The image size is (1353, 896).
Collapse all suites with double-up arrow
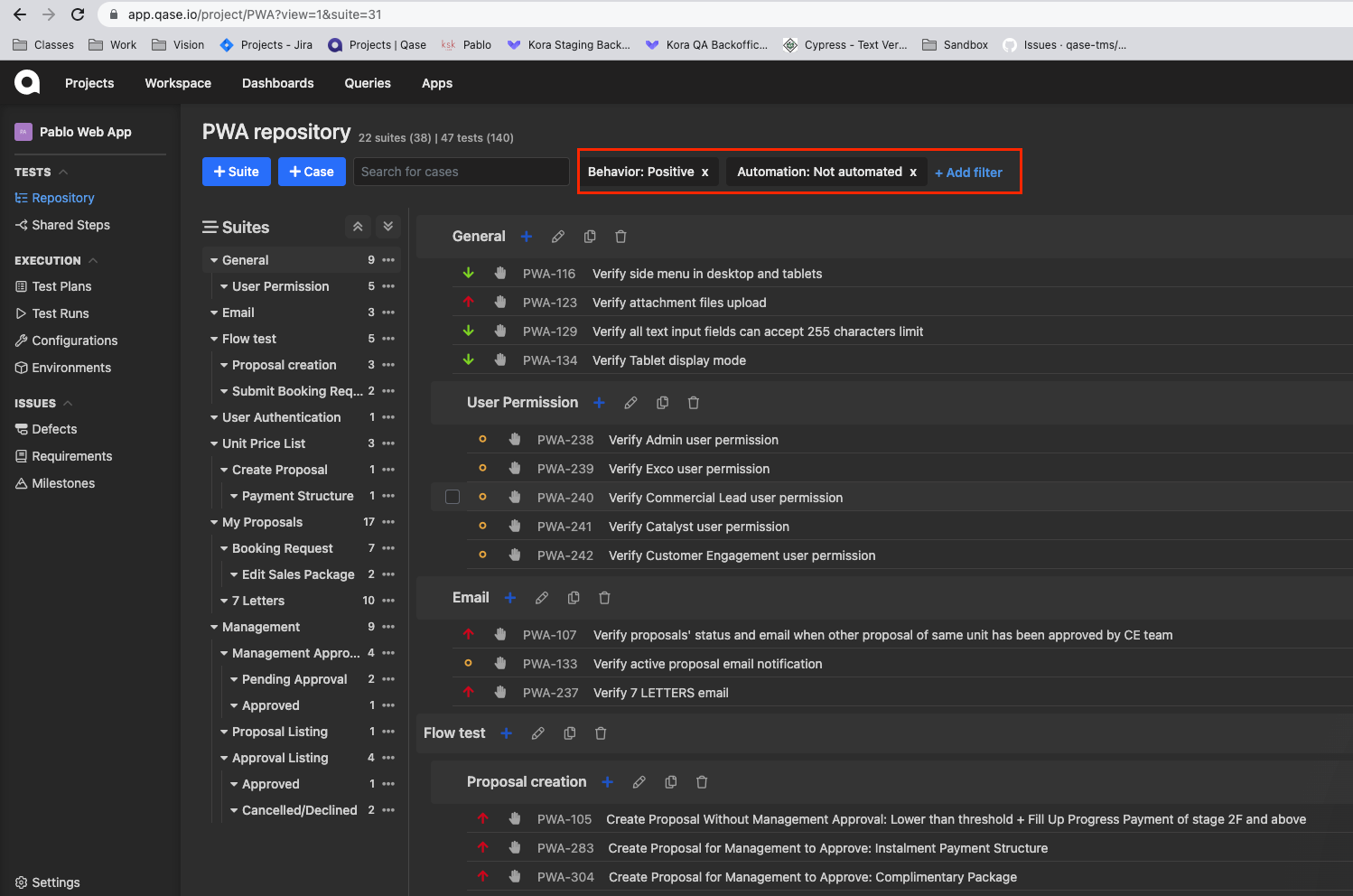tap(358, 227)
